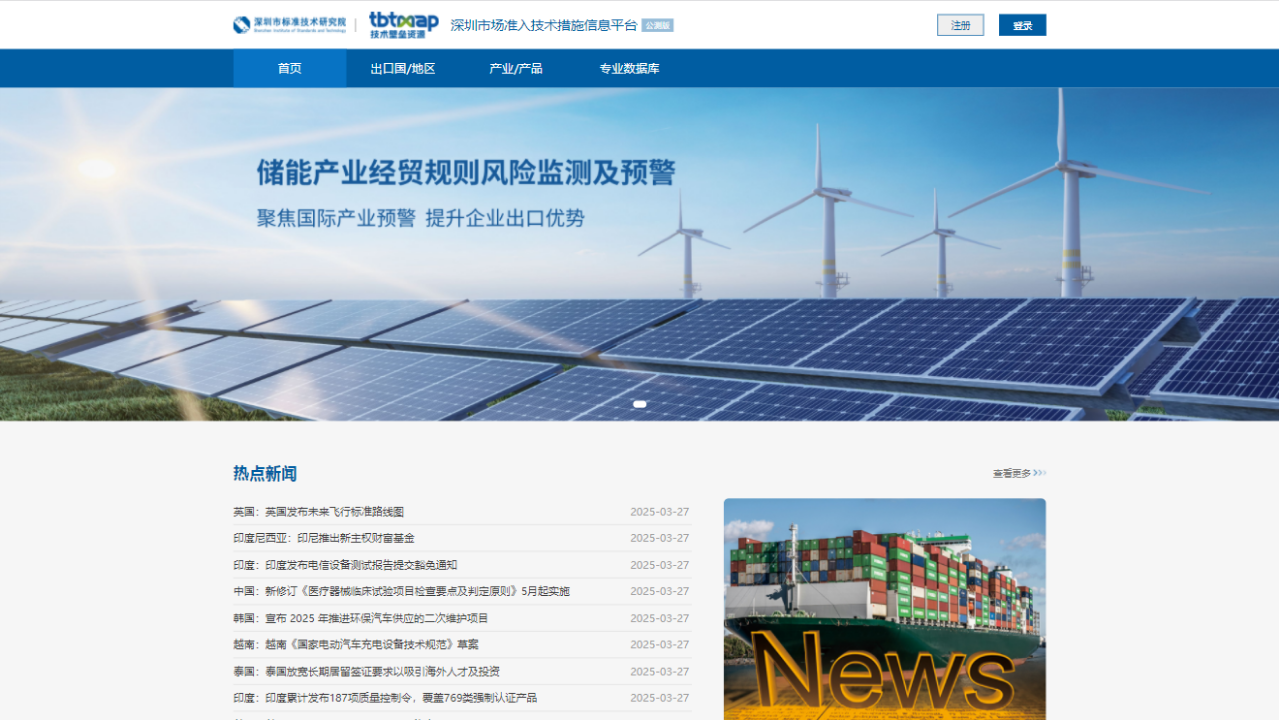Select the 首页 navigation tab
Image resolution: width=1279 pixels, height=720 pixels.
pyautogui.click(x=289, y=69)
